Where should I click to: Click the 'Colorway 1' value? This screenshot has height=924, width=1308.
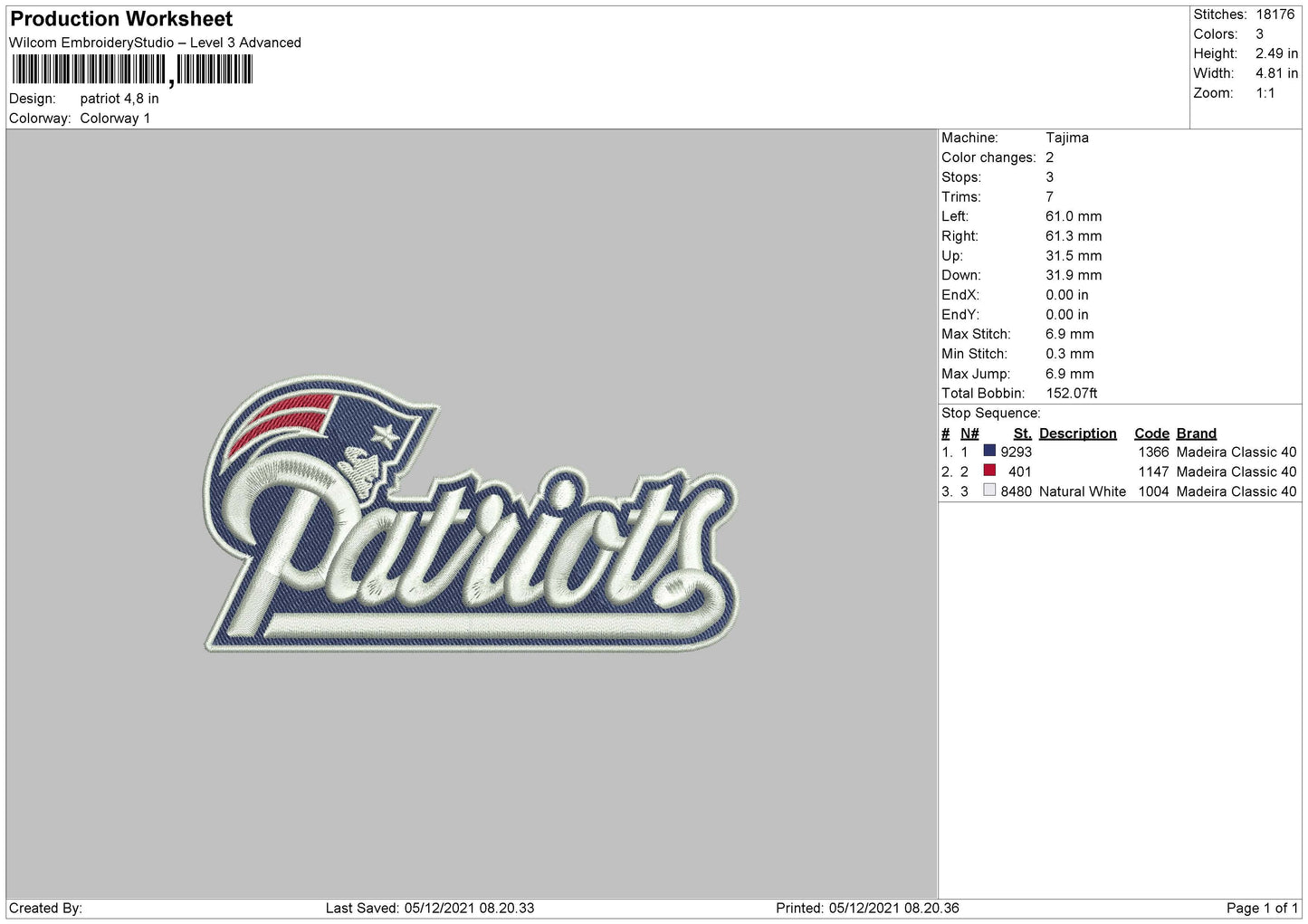point(115,119)
